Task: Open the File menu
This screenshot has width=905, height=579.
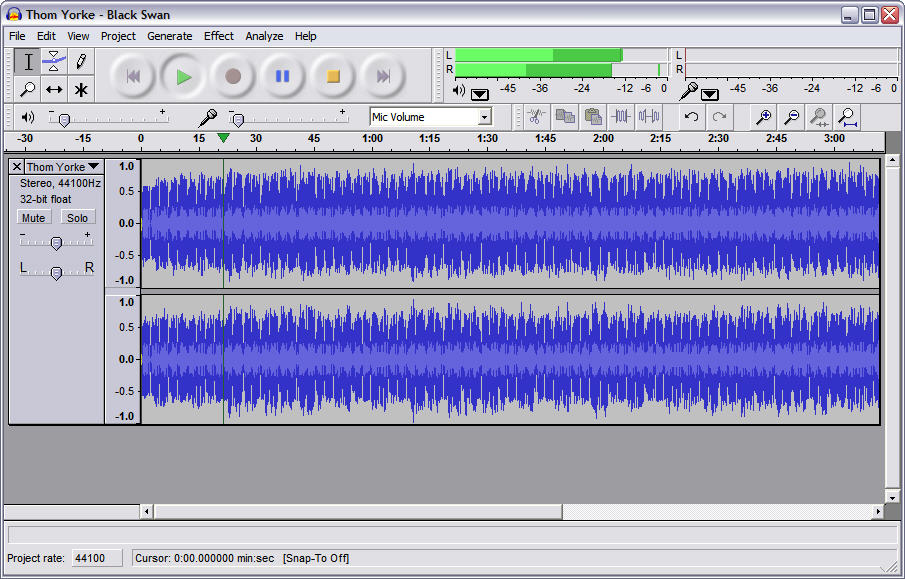Action: 17,36
